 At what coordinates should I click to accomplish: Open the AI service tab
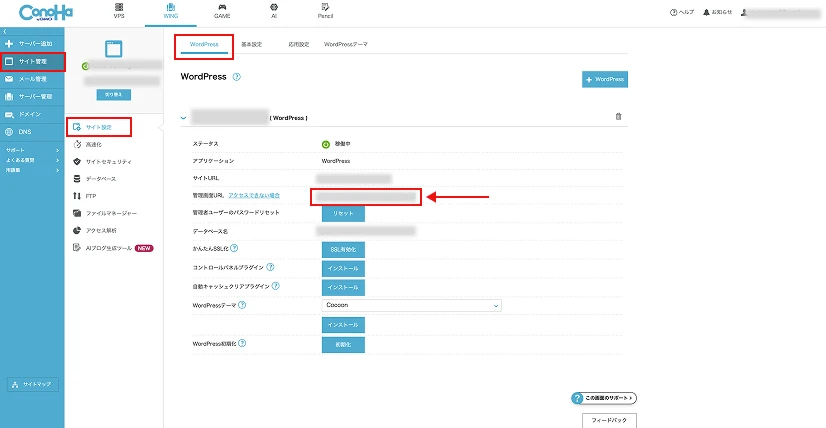pos(274,11)
